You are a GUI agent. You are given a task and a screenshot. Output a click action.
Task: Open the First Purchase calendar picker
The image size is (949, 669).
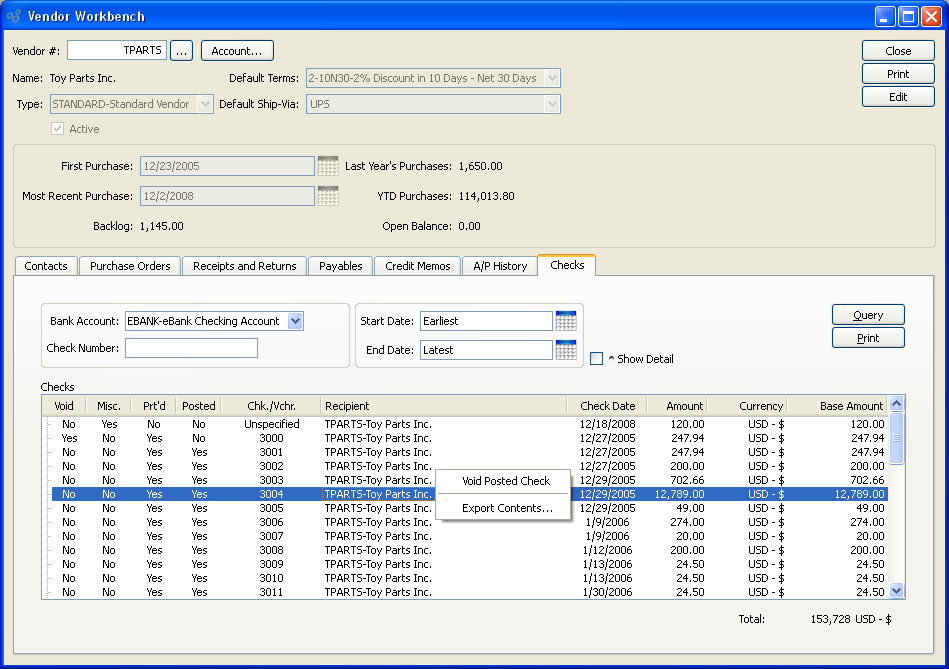click(328, 166)
